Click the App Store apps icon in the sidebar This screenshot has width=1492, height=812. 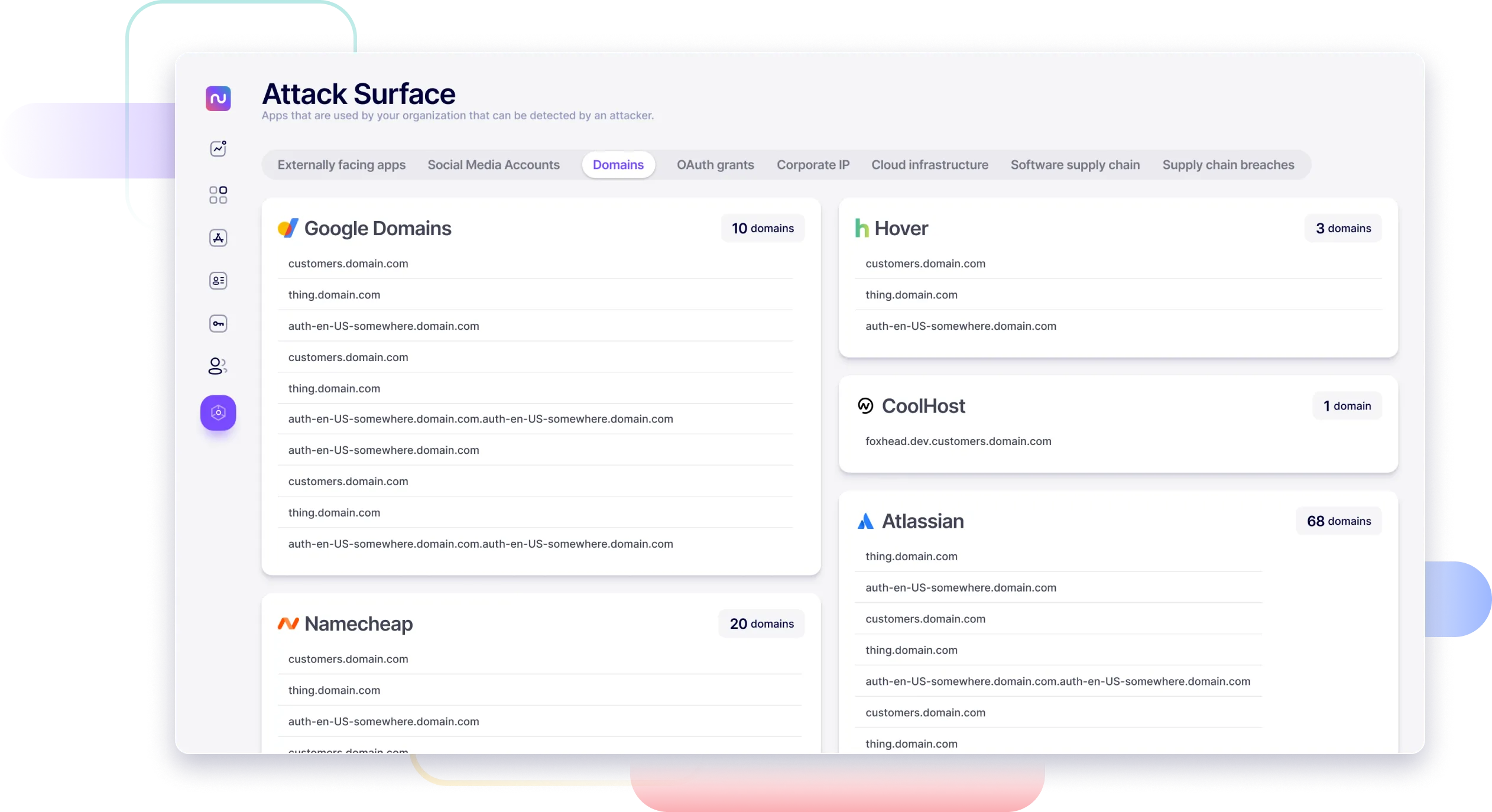[x=218, y=238]
